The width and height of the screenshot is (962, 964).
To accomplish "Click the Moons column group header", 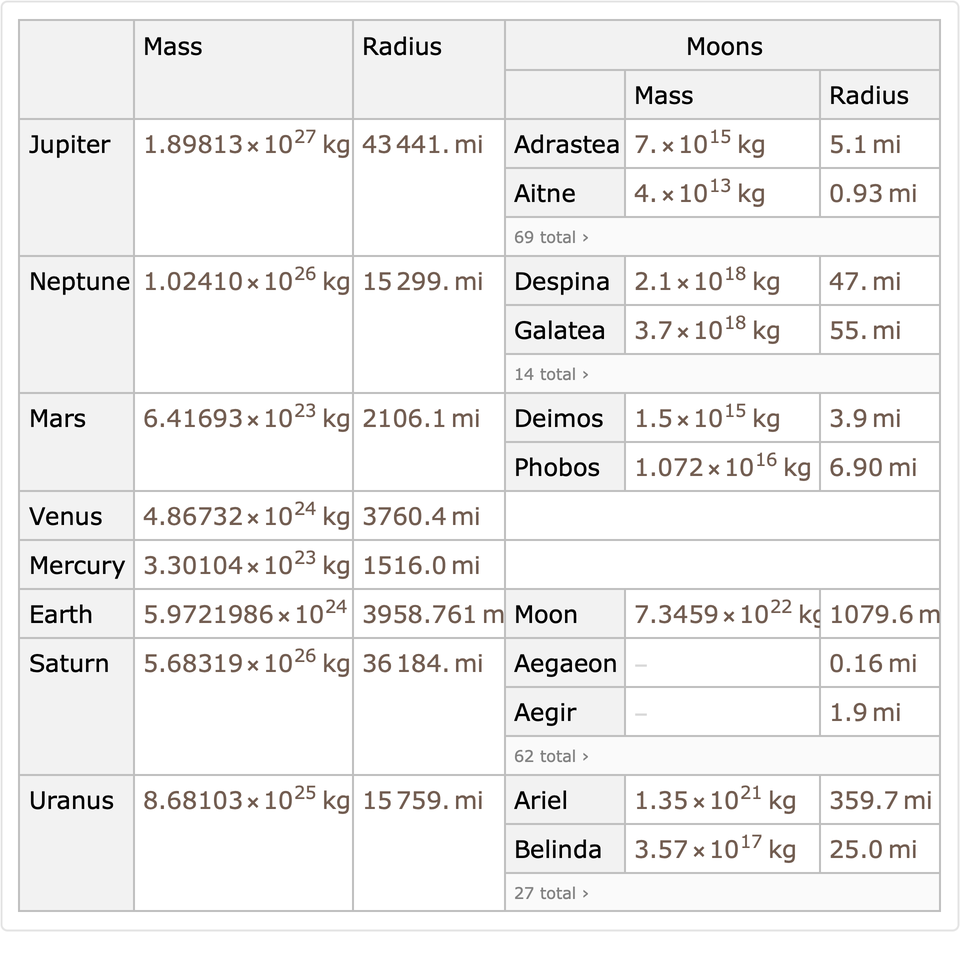I will point(723,47).
